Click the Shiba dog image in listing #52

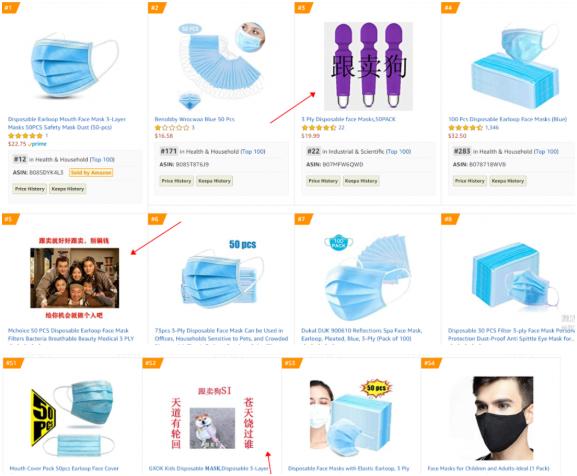[x=212, y=428]
